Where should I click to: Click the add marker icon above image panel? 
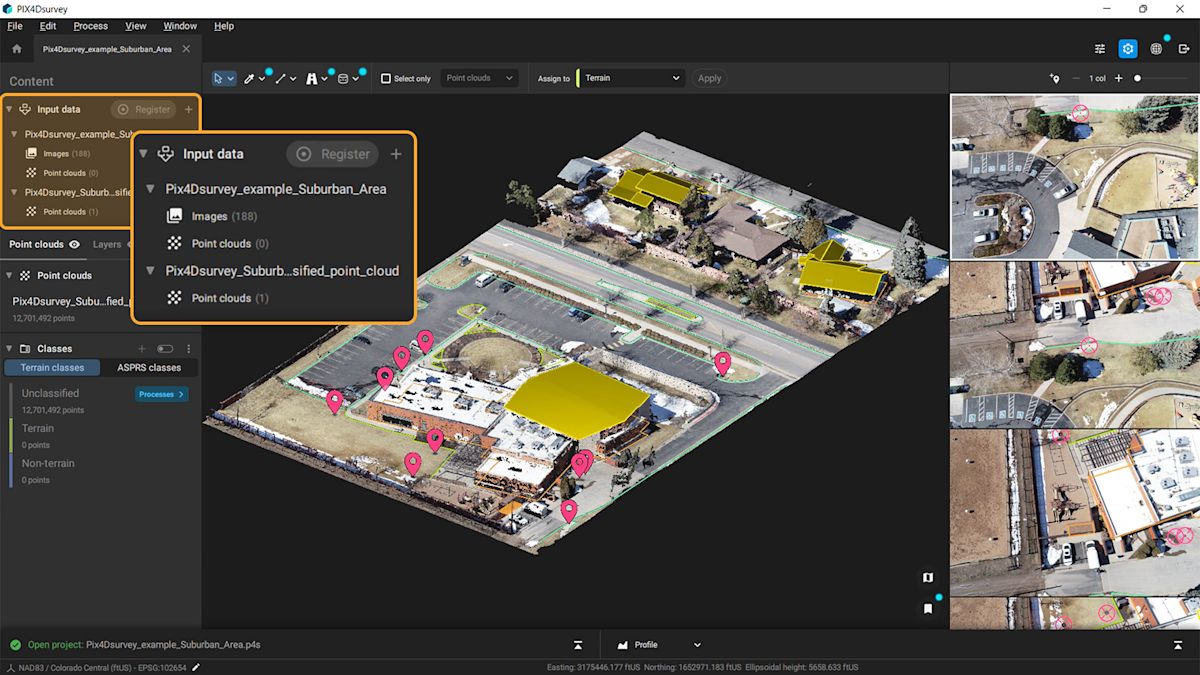1055,77
